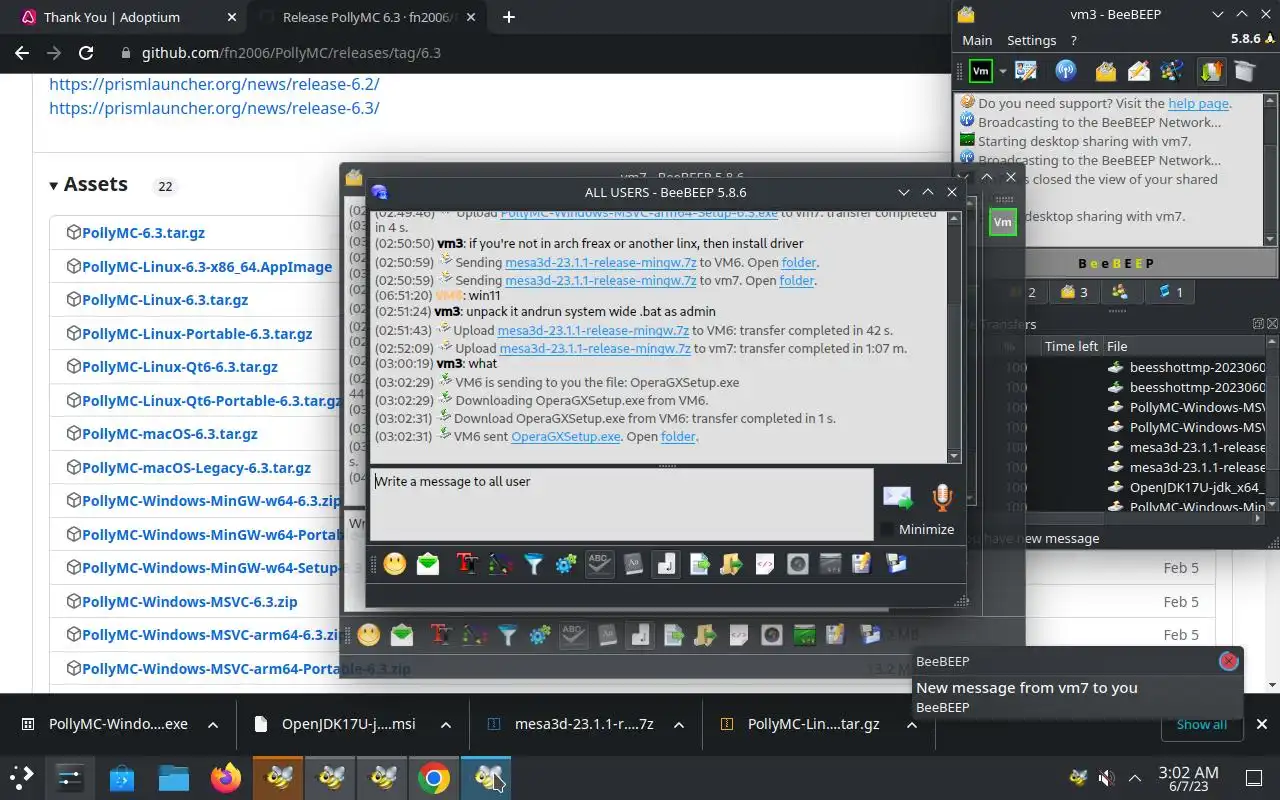Click the code snippet icon in ALL USERS toolbar

tap(764, 564)
